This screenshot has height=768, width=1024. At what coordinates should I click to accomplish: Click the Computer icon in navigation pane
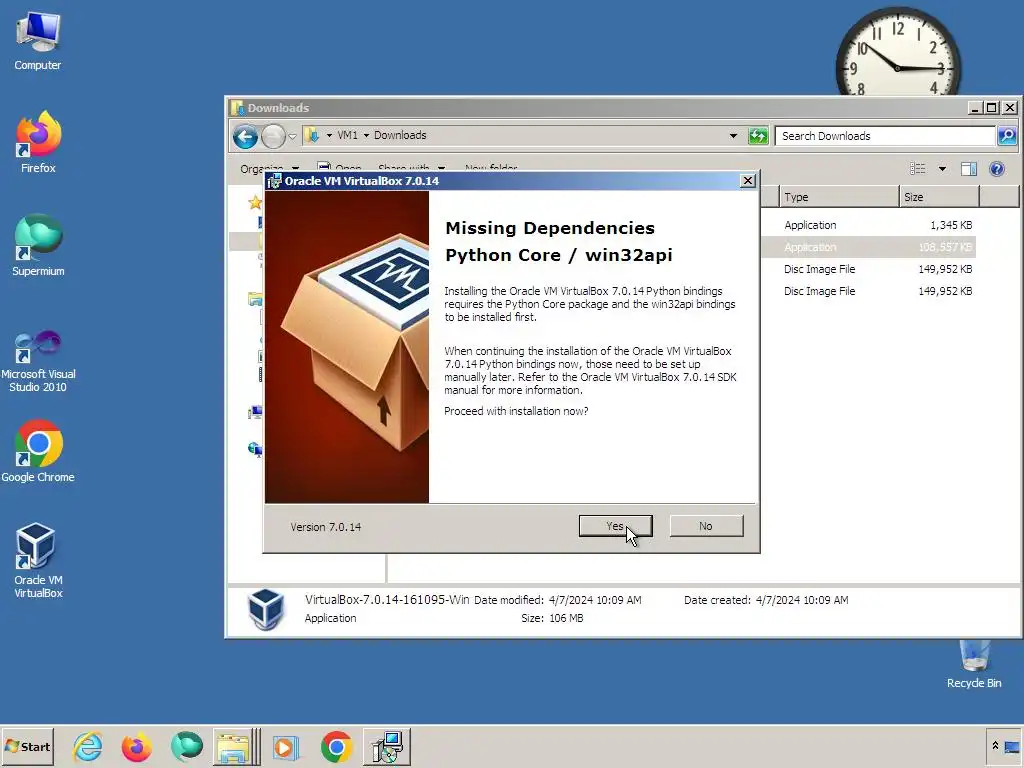pos(255,412)
